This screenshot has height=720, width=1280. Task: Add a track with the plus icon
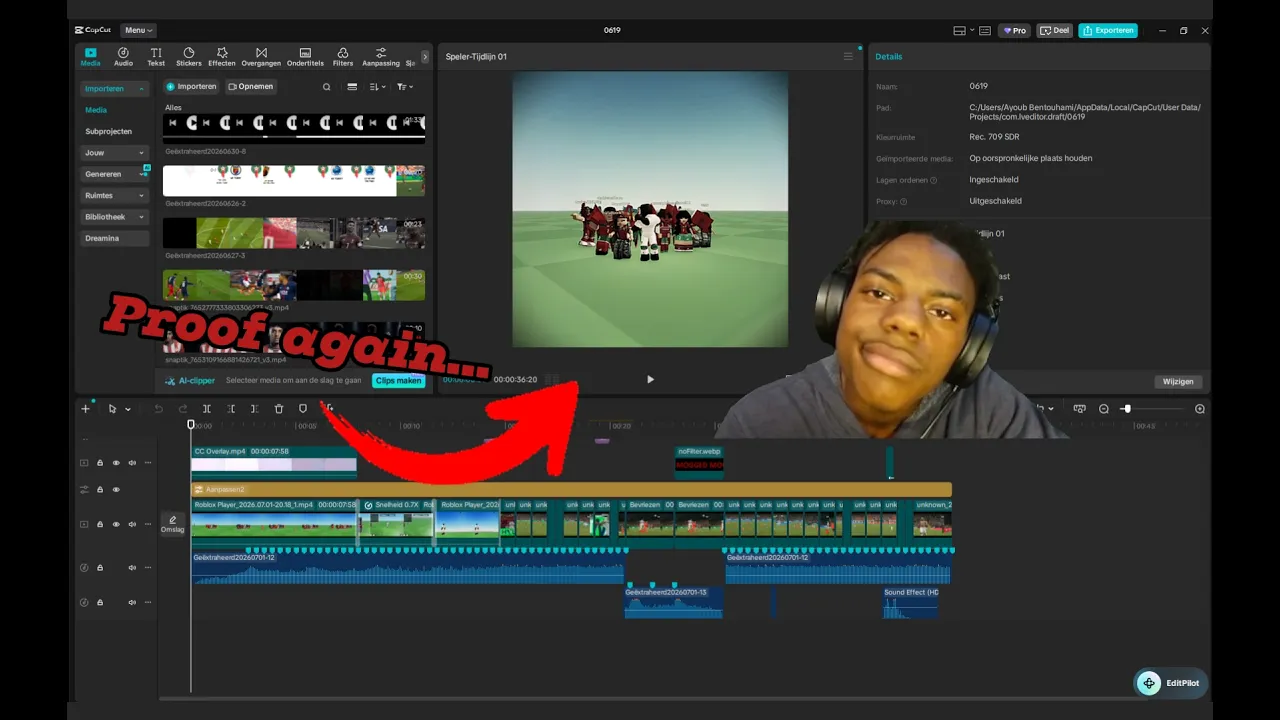pos(85,409)
